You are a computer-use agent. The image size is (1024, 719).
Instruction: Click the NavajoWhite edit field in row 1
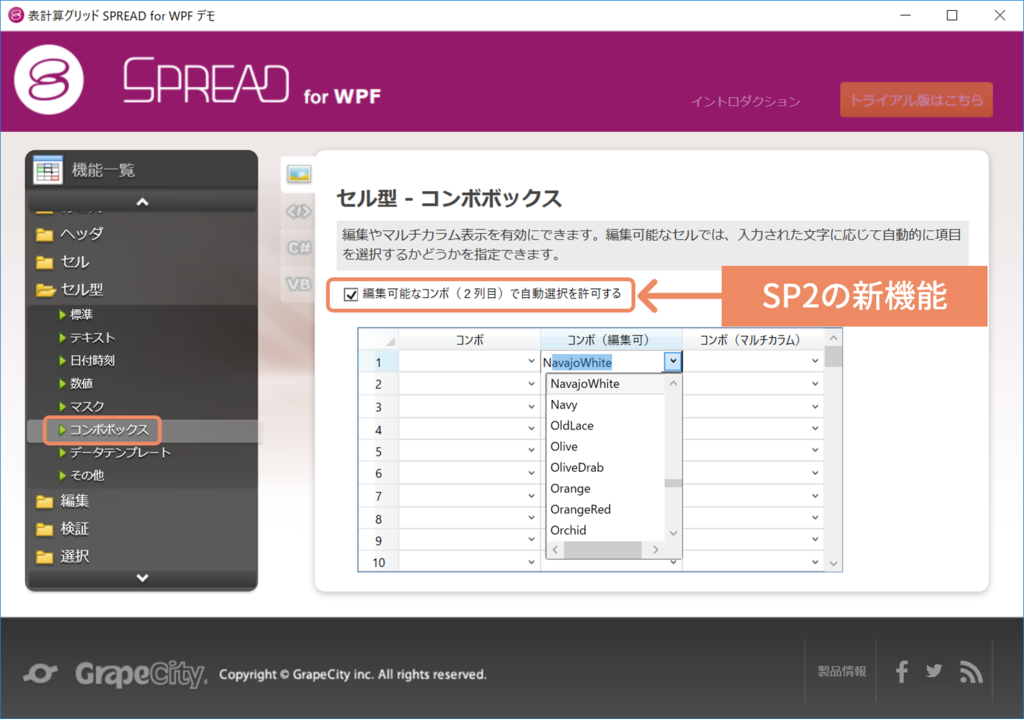(602, 362)
